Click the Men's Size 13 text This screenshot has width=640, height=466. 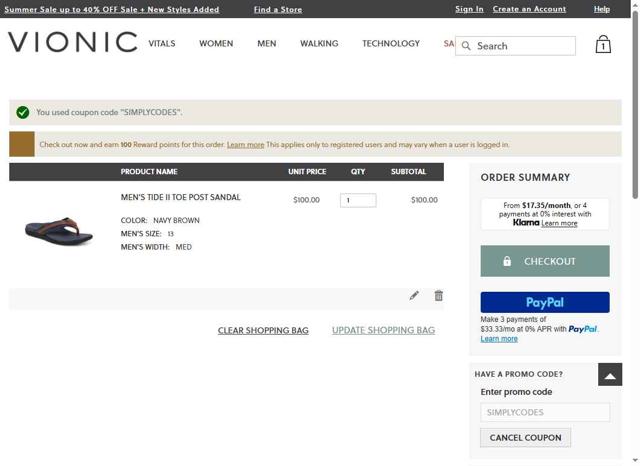tap(147, 234)
